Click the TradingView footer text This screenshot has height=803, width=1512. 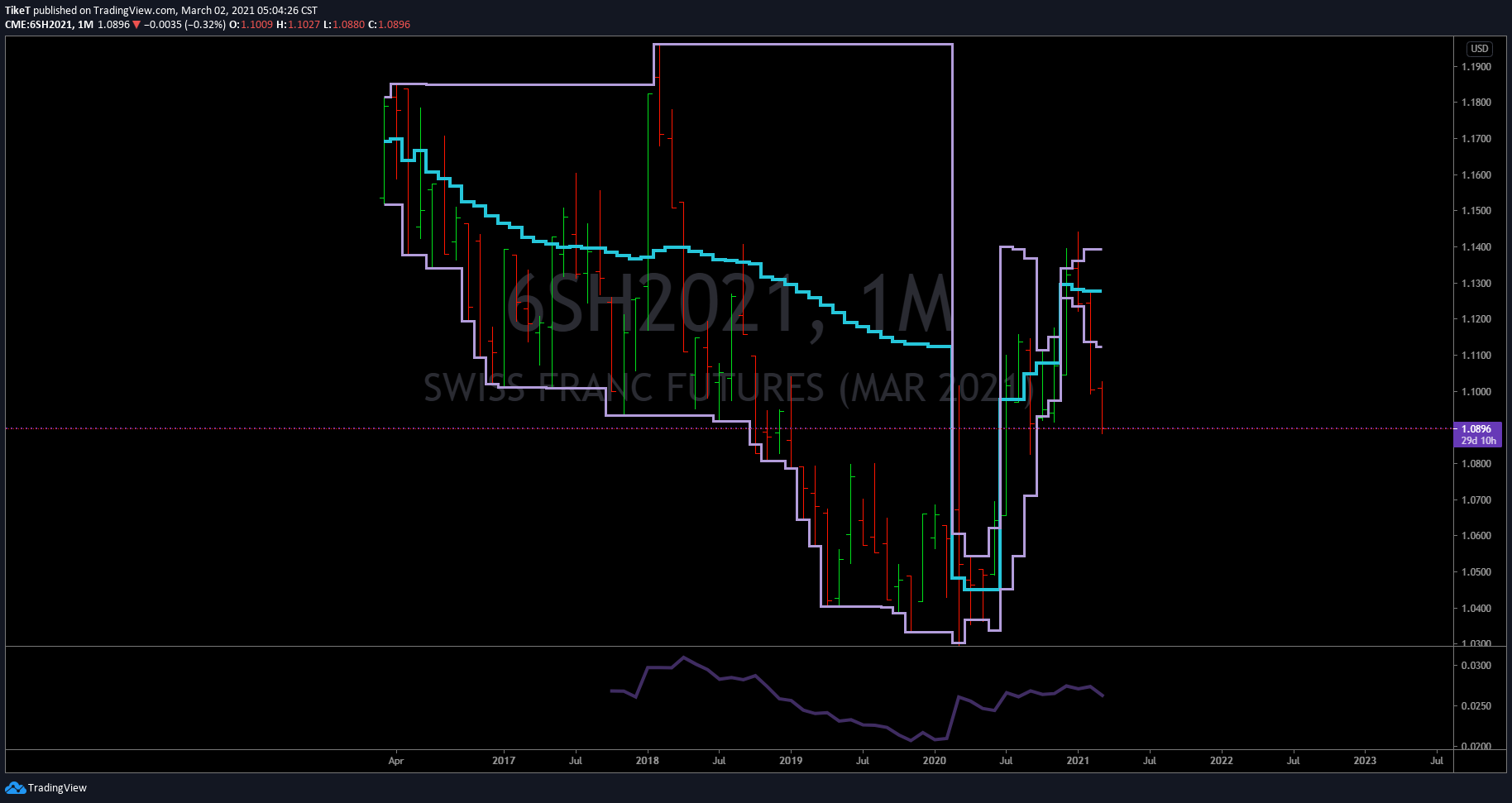pos(57,788)
